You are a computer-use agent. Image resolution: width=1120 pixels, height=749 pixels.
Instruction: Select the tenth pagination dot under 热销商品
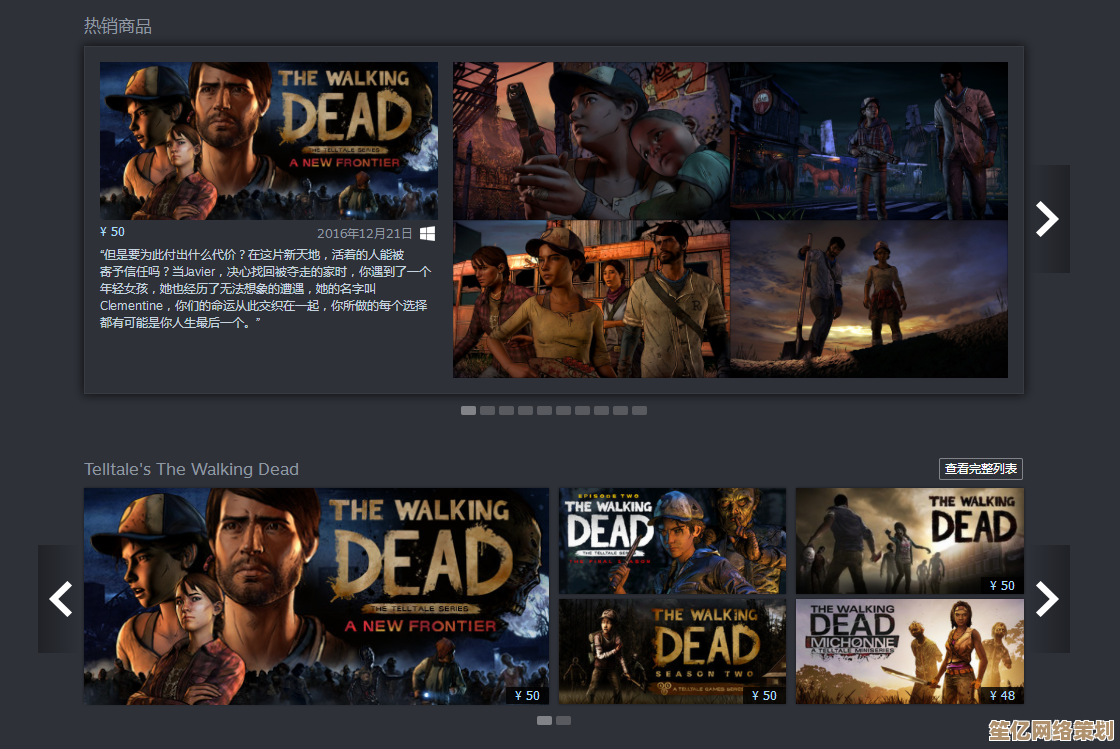point(639,411)
